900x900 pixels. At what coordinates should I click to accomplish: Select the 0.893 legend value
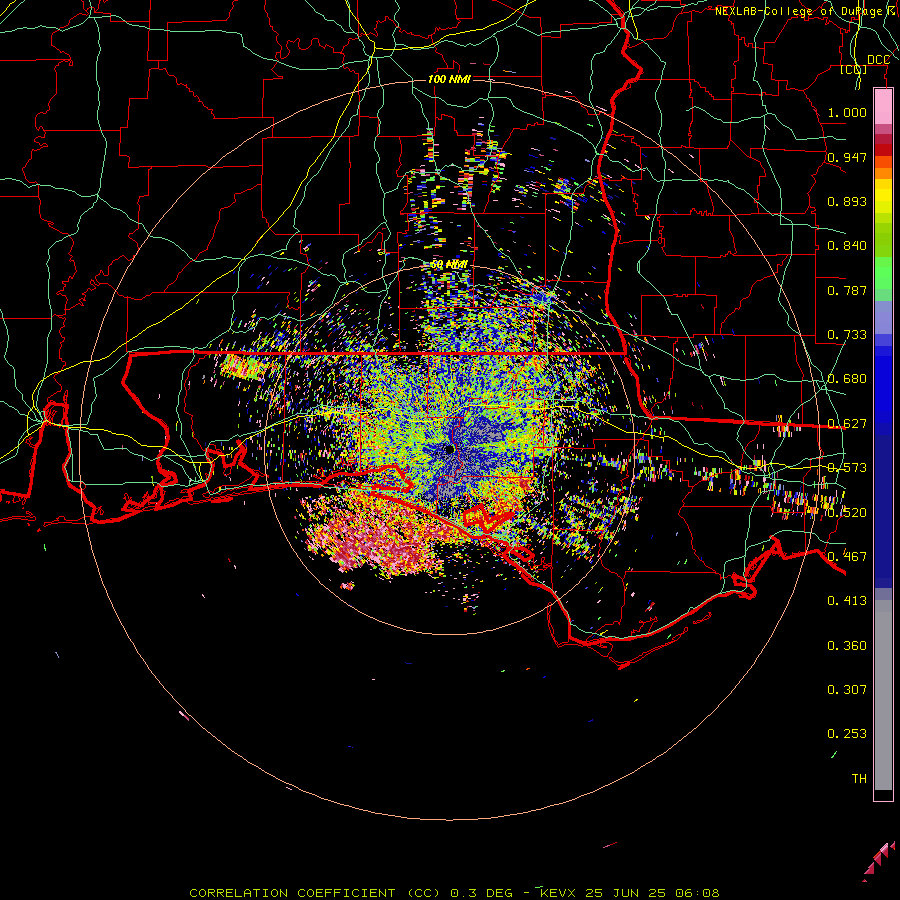(847, 201)
